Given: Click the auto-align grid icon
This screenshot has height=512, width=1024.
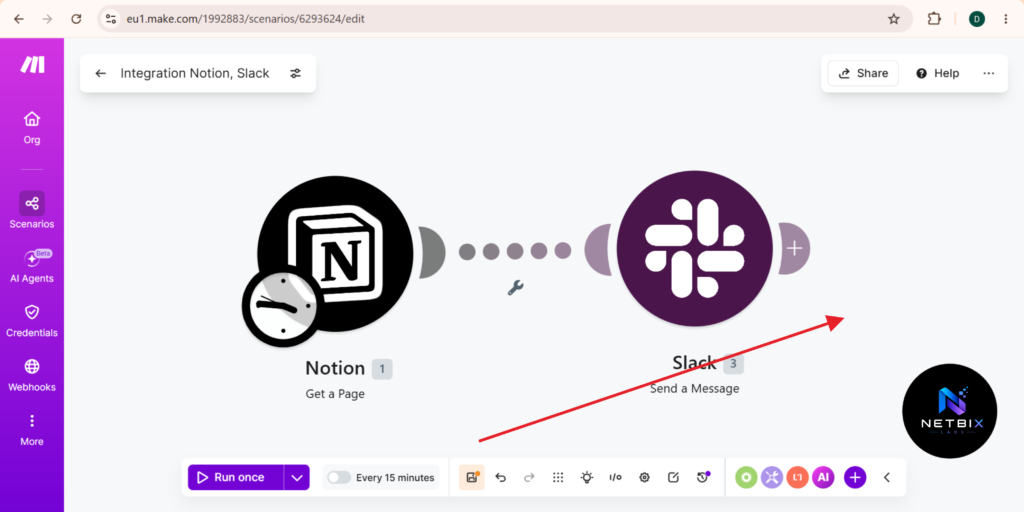Looking at the screenshot, I should [x=558, y=477].
